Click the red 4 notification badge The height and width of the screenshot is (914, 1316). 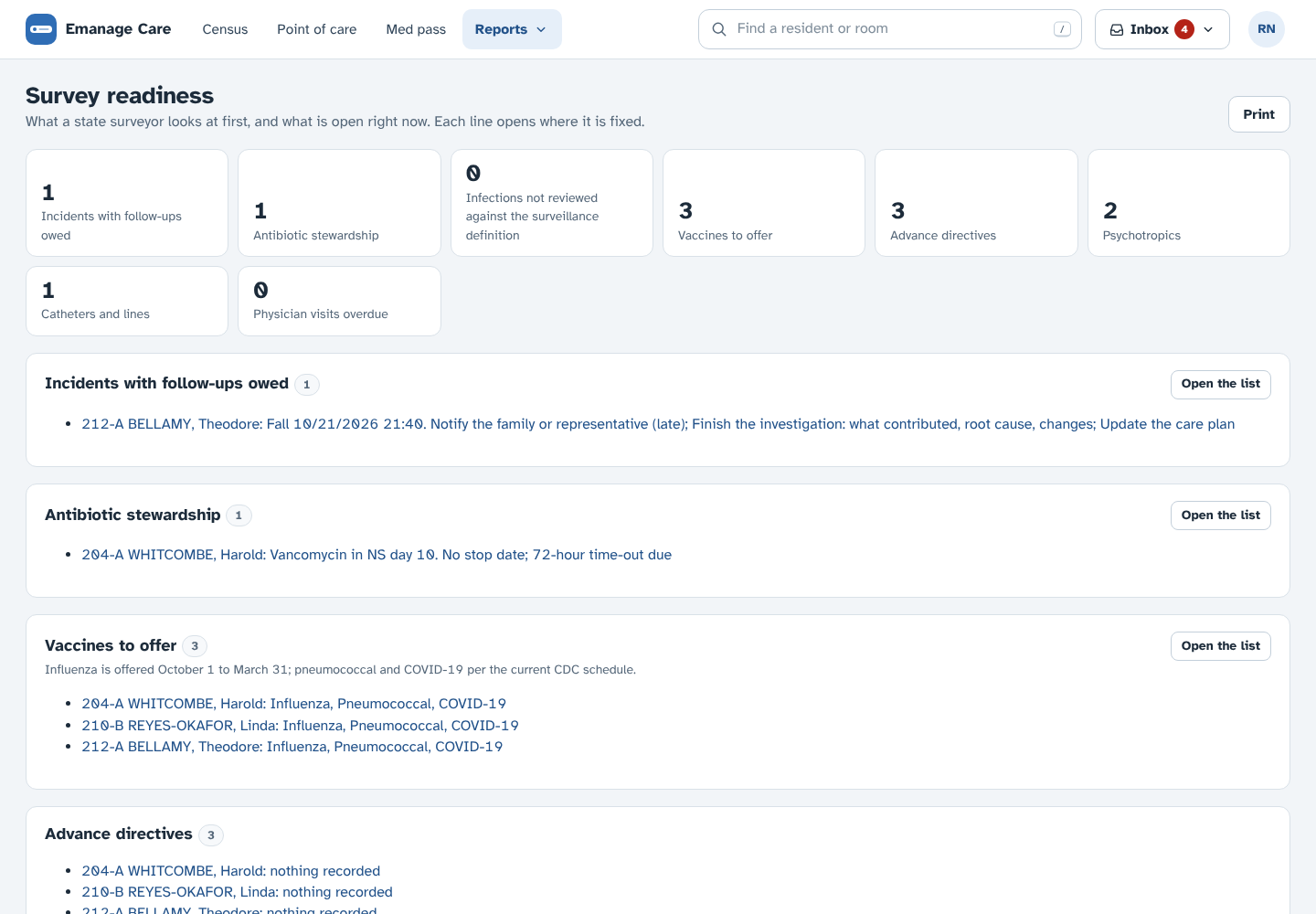pos(1184,29)
